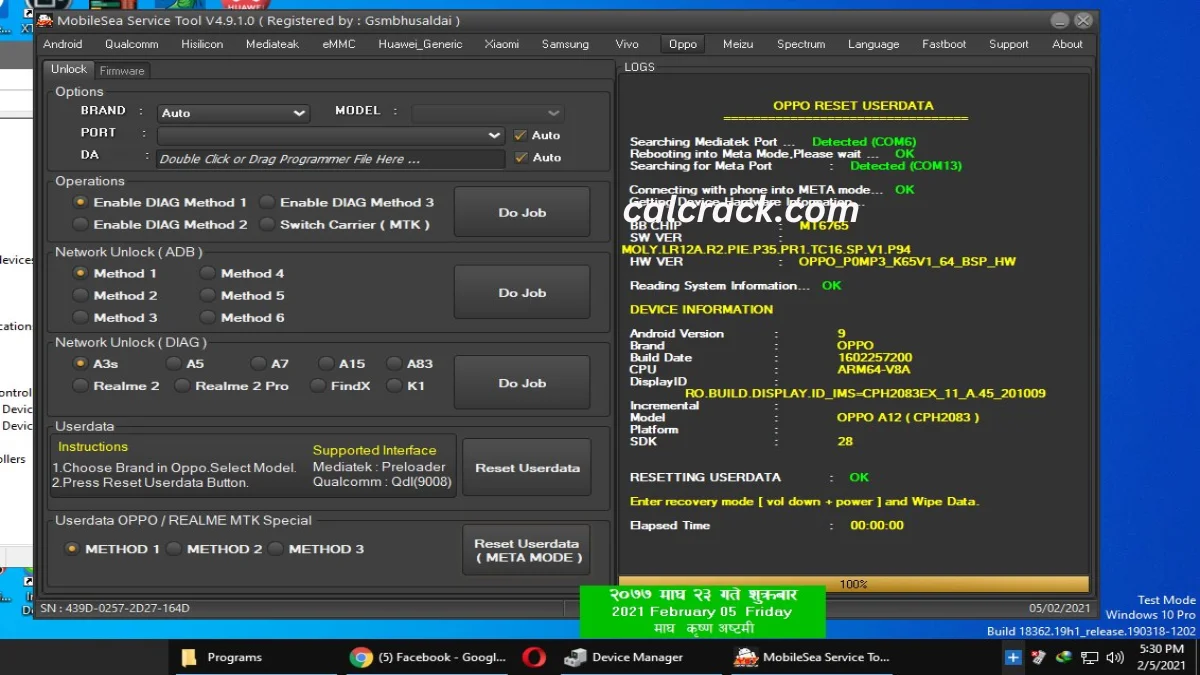Choose Network Unlock ADB Method 4
Screen dimensions: 1200x675
tap(243, 273)
